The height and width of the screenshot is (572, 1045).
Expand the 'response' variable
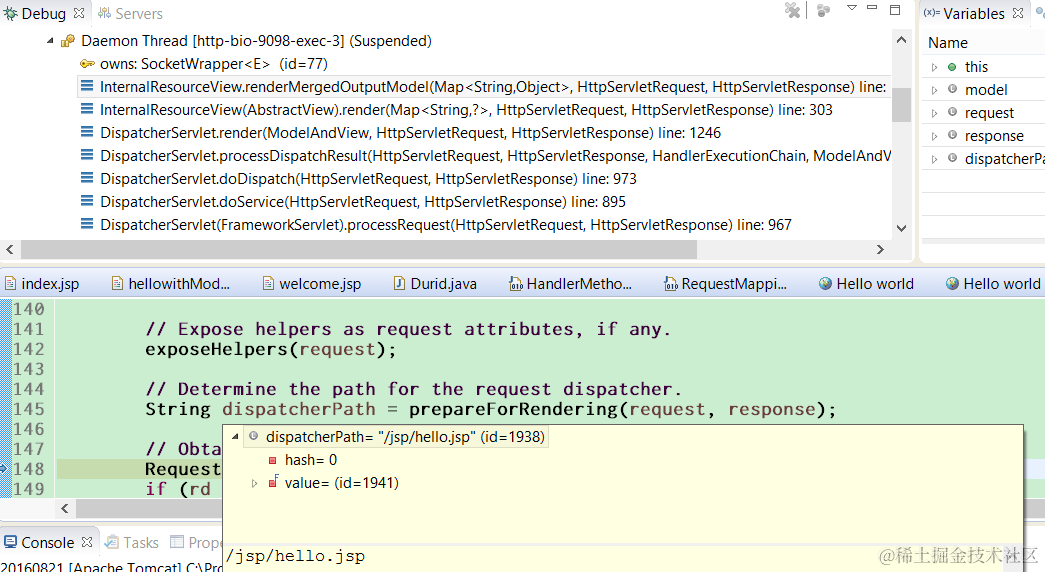click(x=934, y=136)
